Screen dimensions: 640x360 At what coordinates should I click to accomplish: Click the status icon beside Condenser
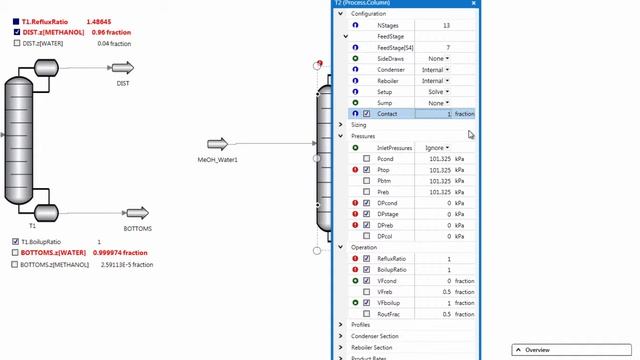coord(355,69)
